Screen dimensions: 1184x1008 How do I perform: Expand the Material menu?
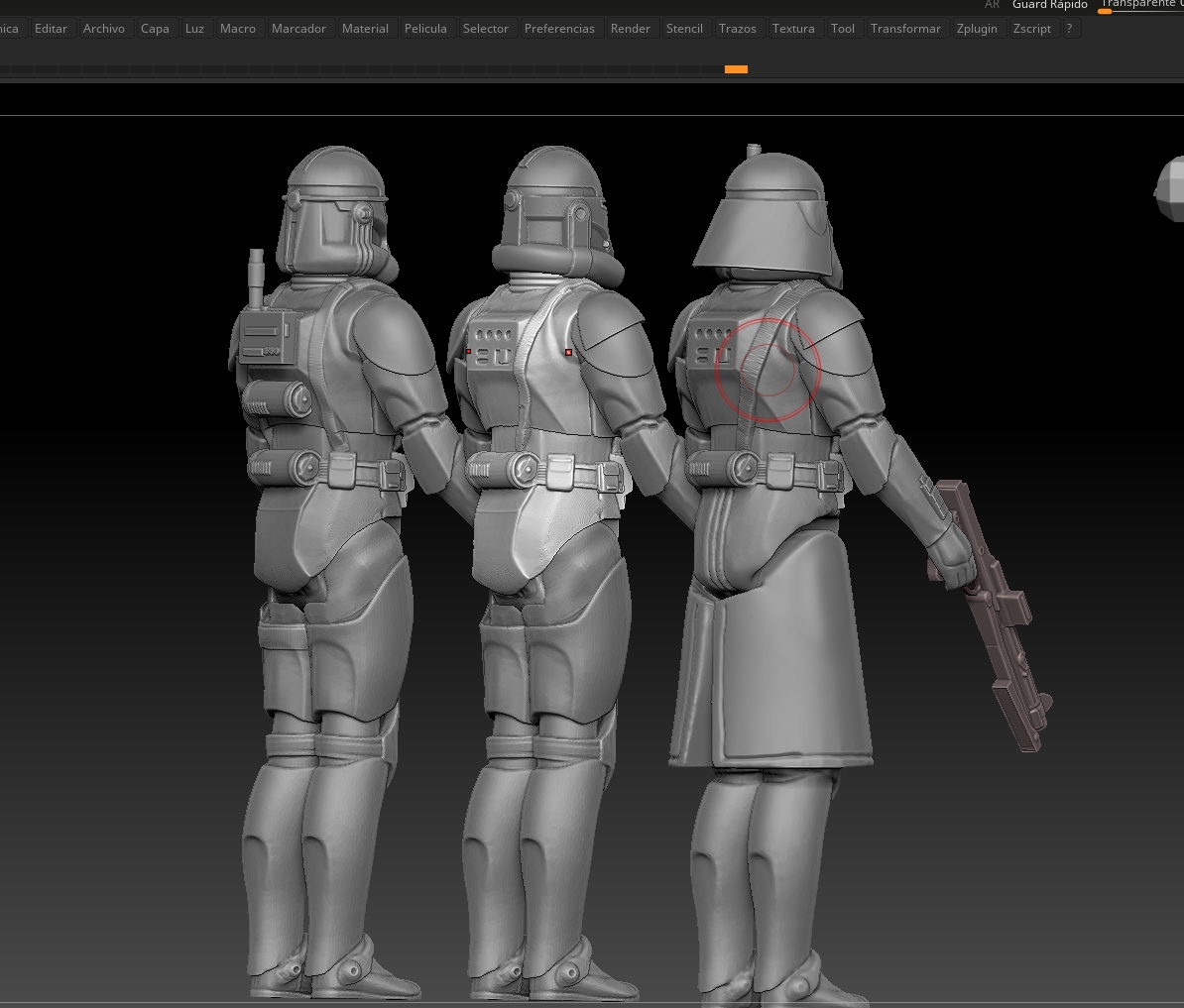pyautogui.click(x=365, y=29)
